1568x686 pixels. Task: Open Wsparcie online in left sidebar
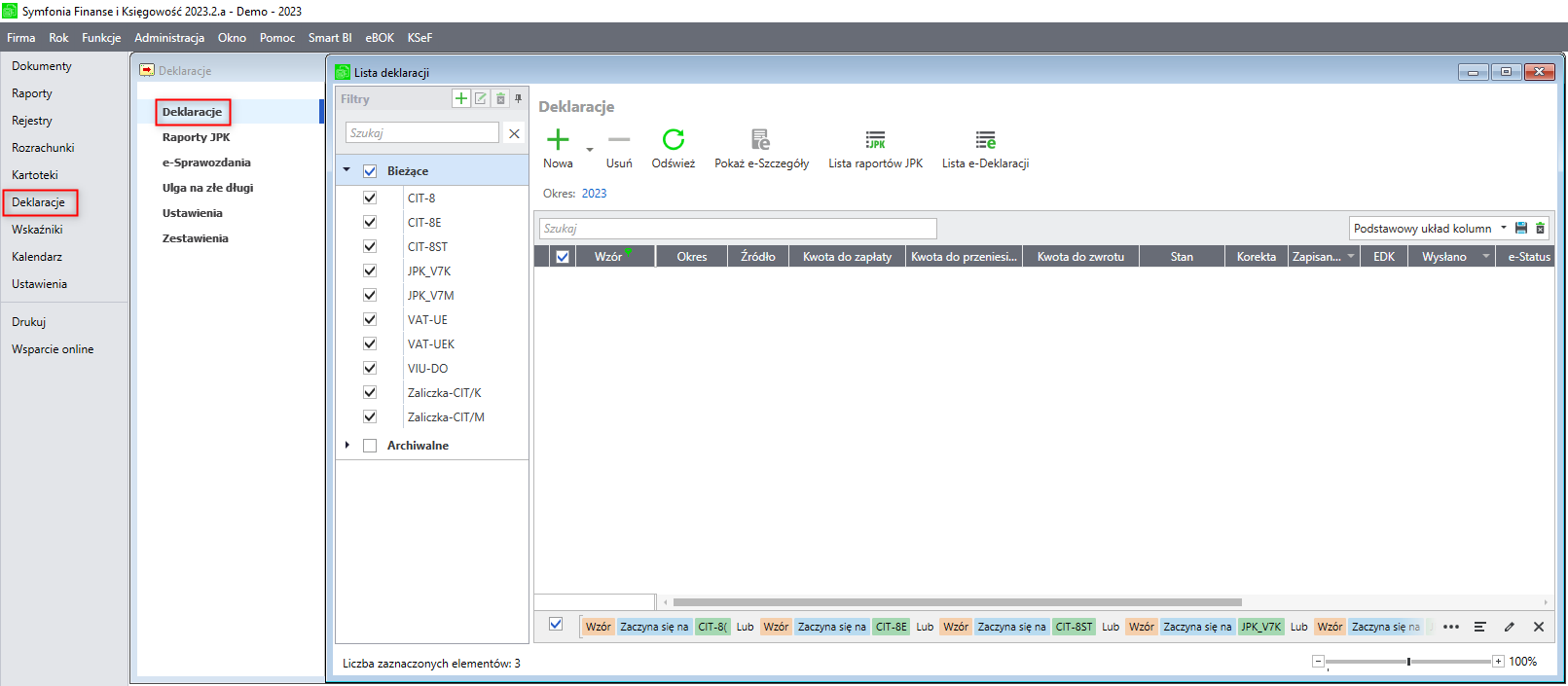tap(53, 349)
